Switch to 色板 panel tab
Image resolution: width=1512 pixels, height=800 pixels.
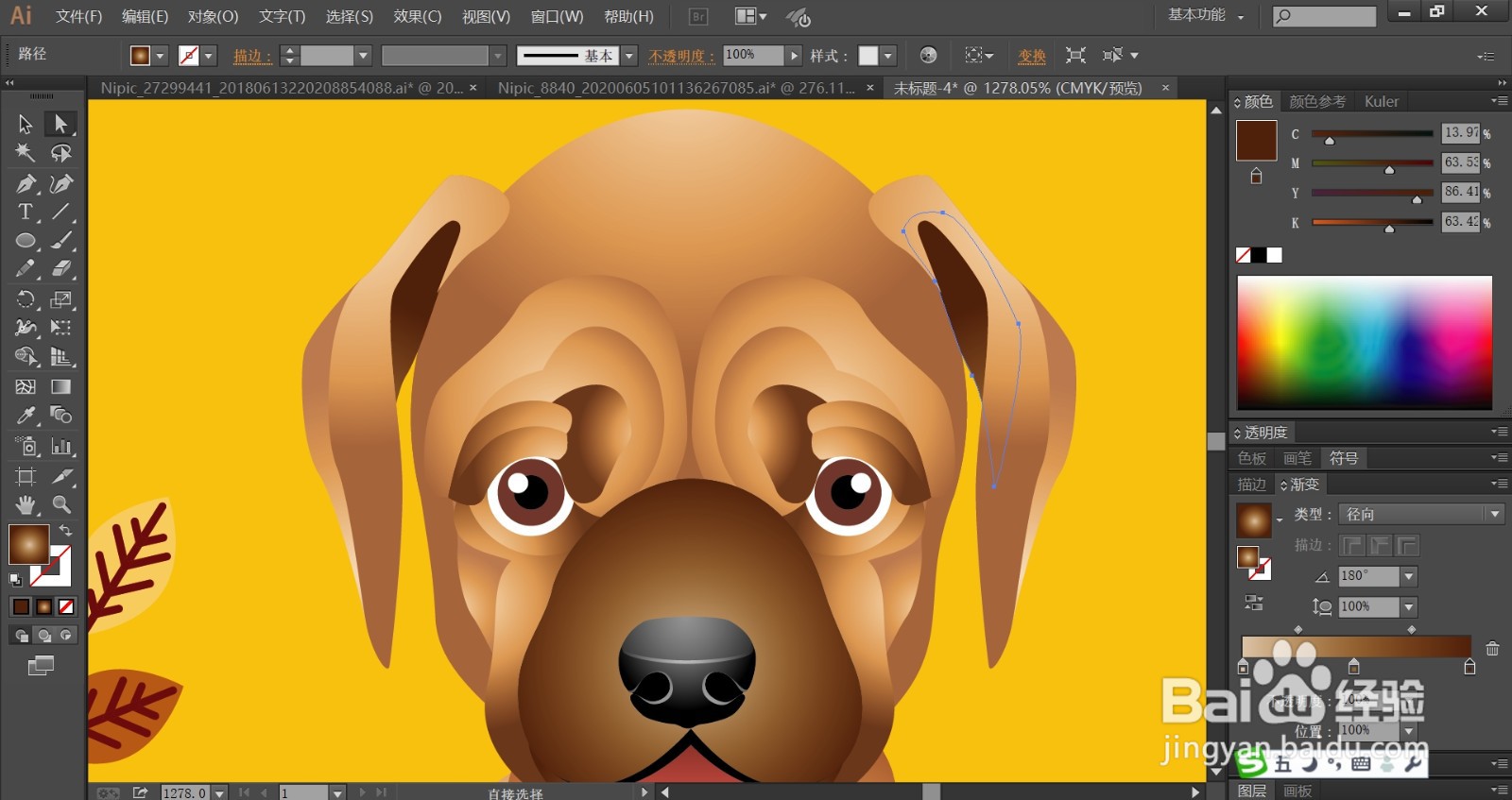coord(1252,458)
